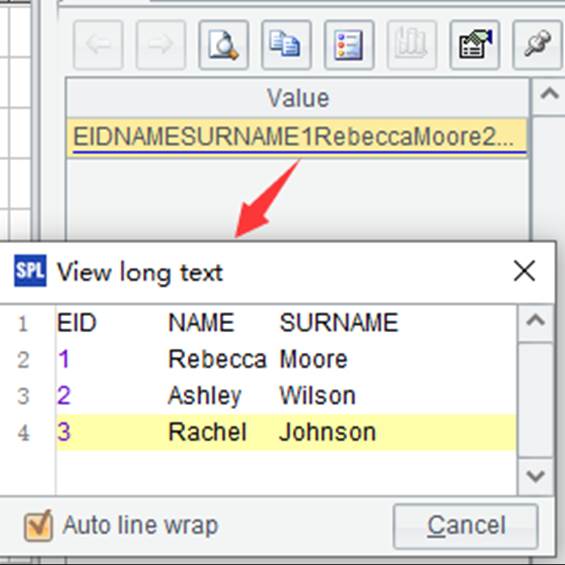Image resolution: width=565 pixels, height=565 pixels.
Task: Close the View long text dialog
Action: [x=524, y=271]
